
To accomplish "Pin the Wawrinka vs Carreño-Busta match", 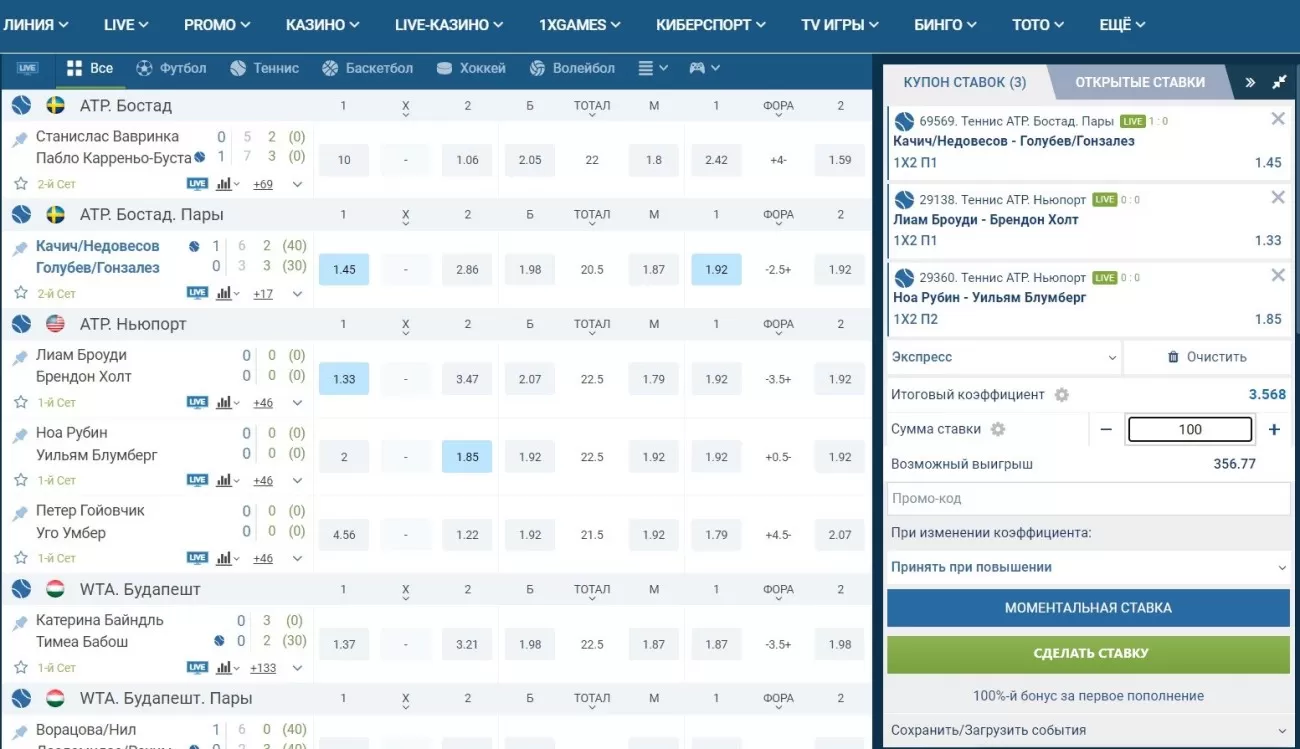I will 20,140.
